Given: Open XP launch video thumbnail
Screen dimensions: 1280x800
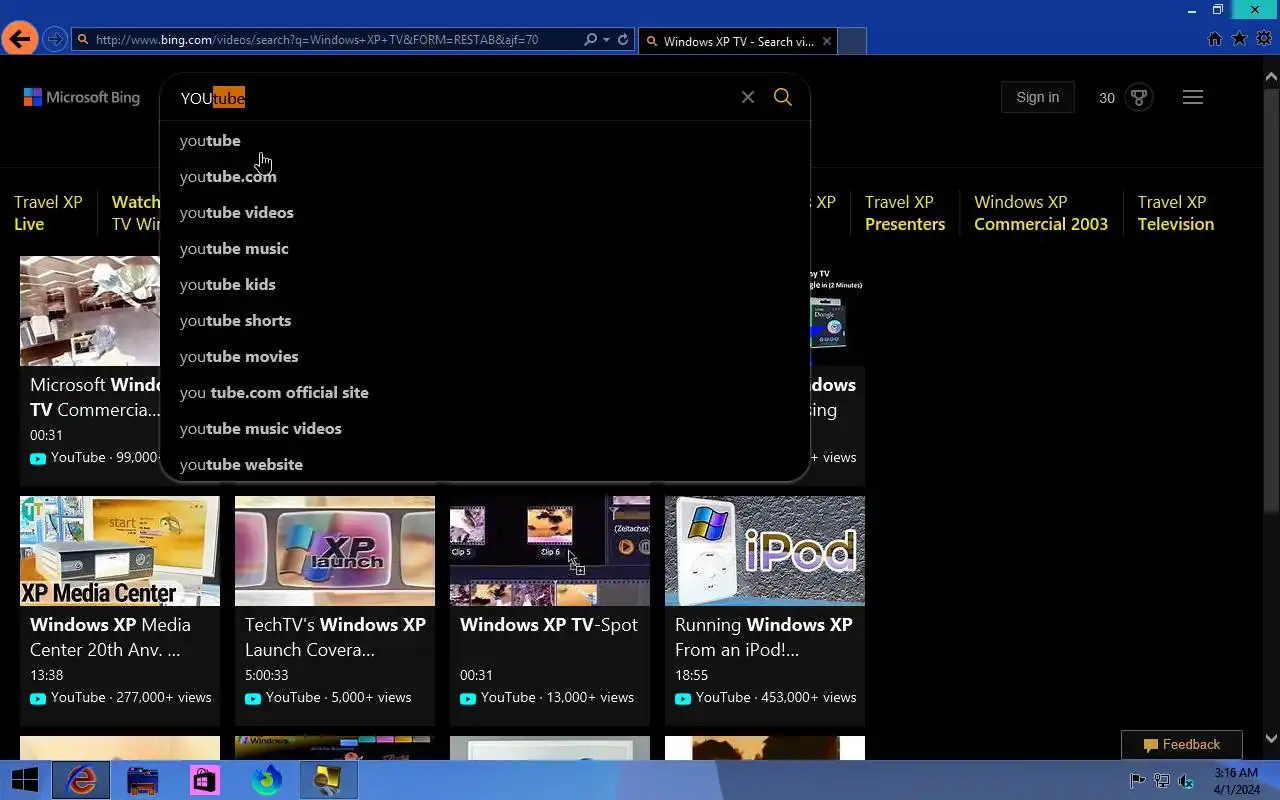Looking at the screenshot, I should (x=335, y=551).
